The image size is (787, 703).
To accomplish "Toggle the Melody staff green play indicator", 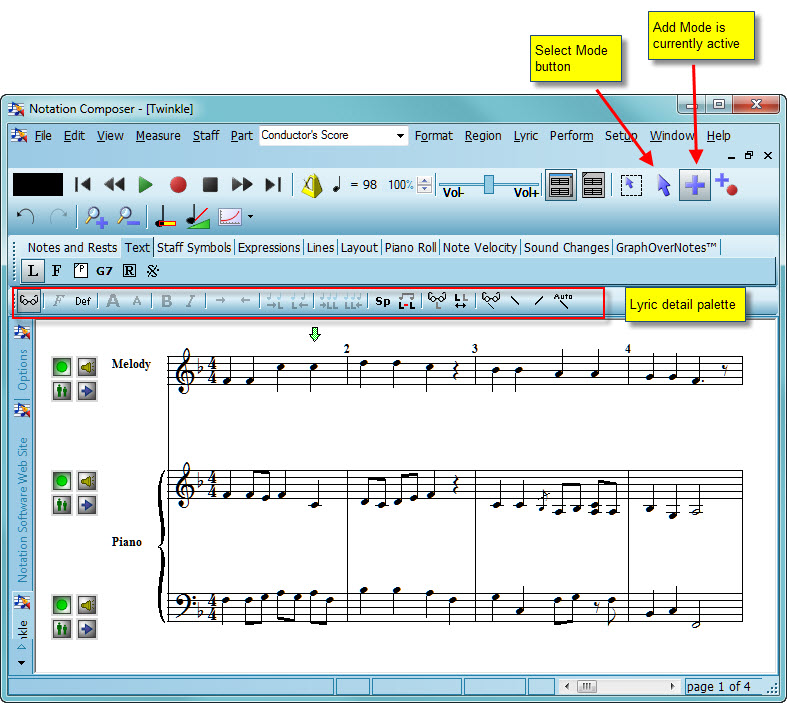I will click(62, 369).
